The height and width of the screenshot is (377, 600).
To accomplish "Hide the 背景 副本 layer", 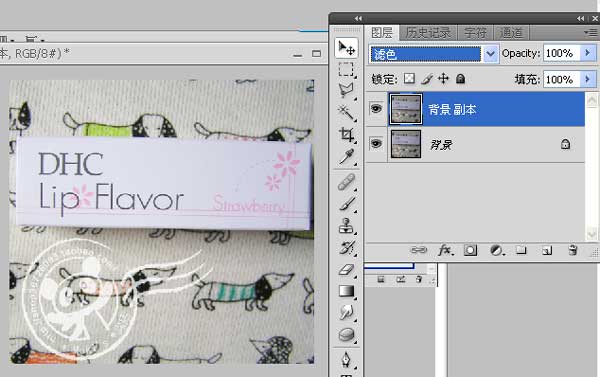I will click(x=376, y=108).
